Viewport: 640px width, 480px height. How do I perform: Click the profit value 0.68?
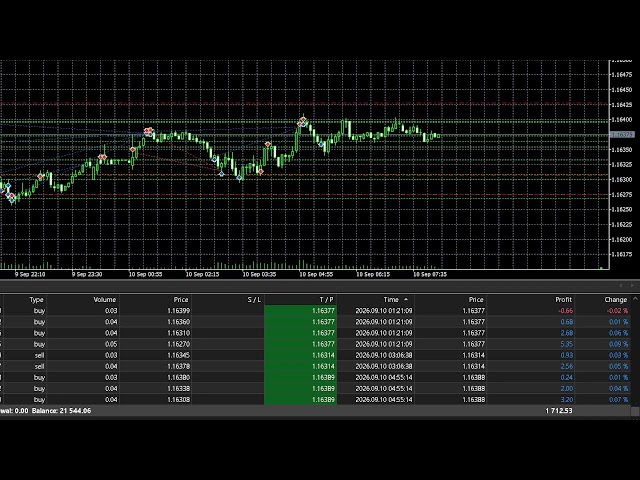(567, 322)
